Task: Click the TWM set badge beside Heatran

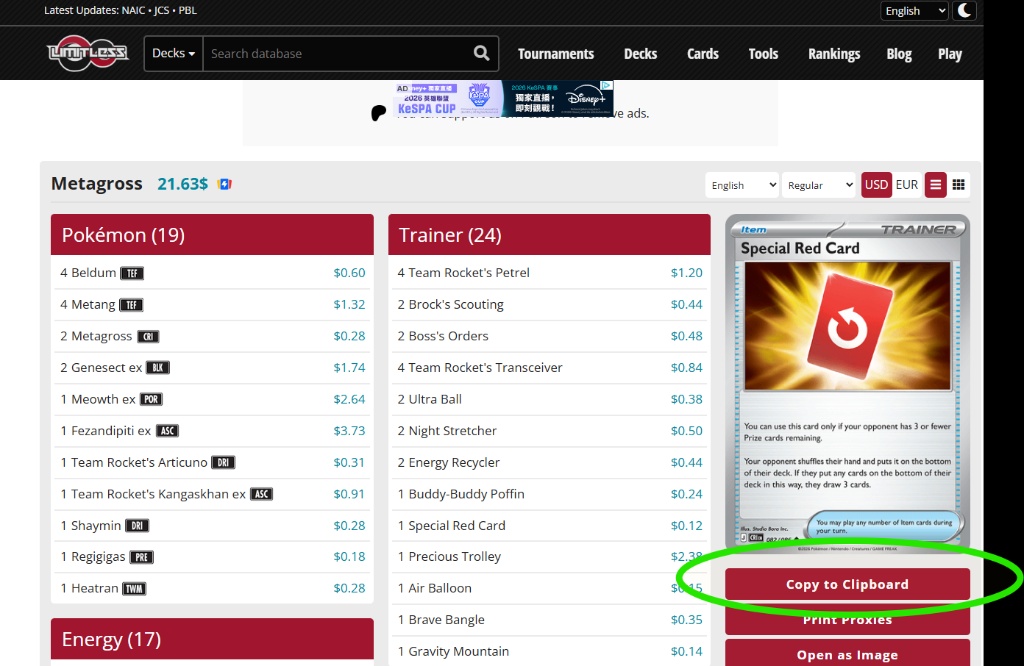Action: (135, 589)
